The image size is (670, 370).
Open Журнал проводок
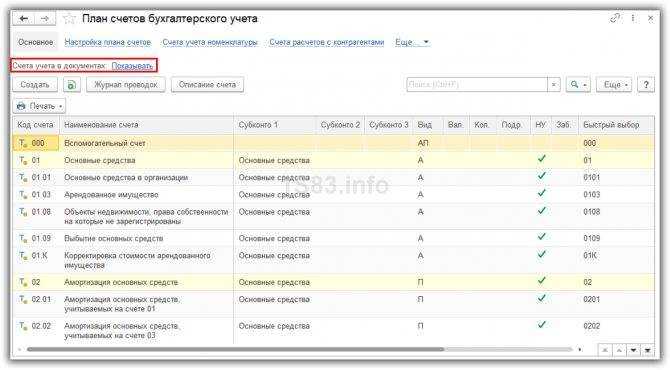[x=126, y=85]
